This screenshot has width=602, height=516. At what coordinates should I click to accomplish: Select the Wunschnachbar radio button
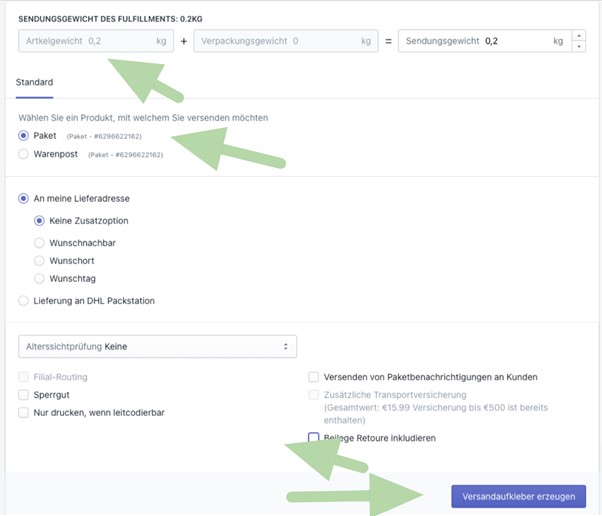(39, 243)
